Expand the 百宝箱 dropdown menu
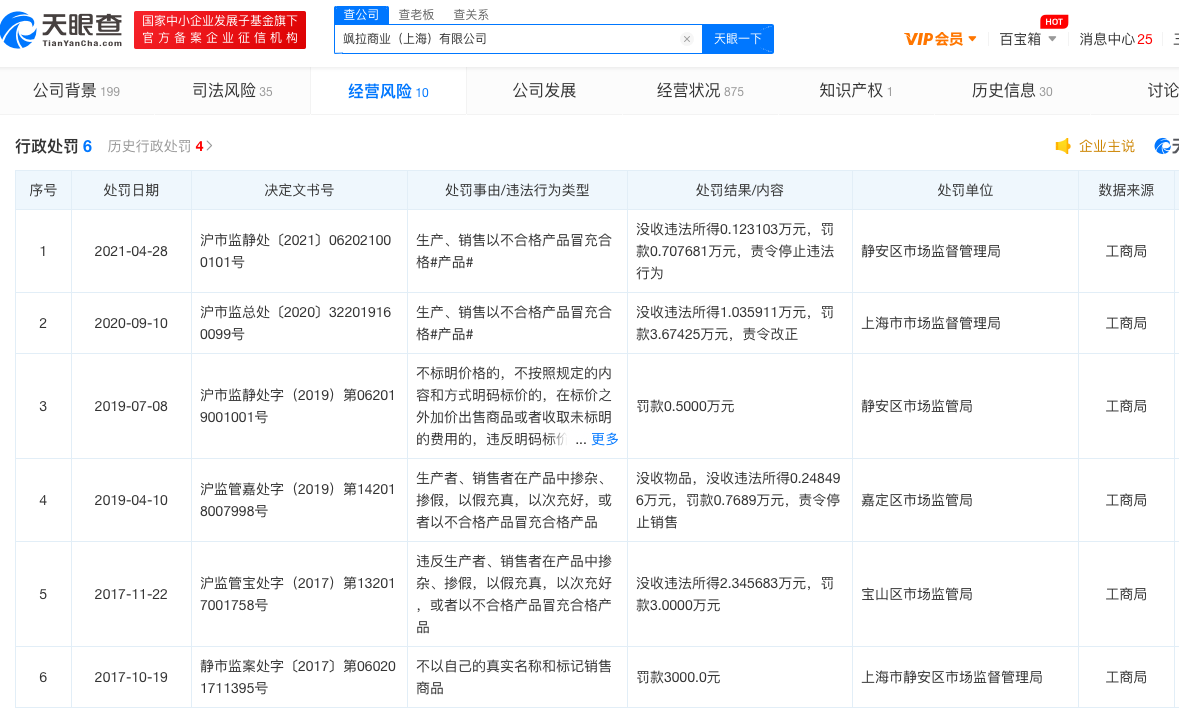Screen dimensions: 1179x714 point(1028,39)
